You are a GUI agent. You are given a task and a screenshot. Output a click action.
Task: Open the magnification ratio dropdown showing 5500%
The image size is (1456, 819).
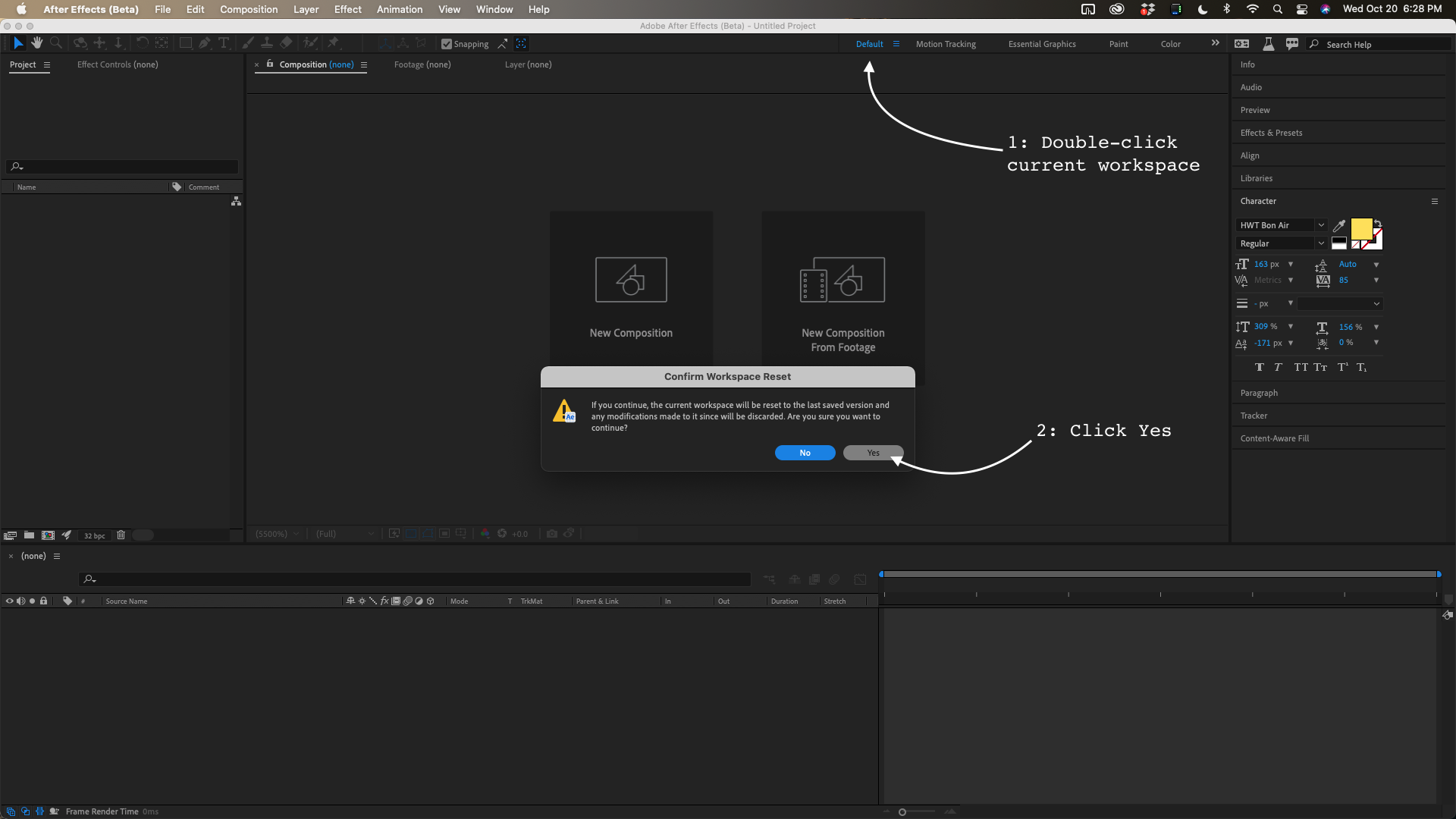(276, 534)
